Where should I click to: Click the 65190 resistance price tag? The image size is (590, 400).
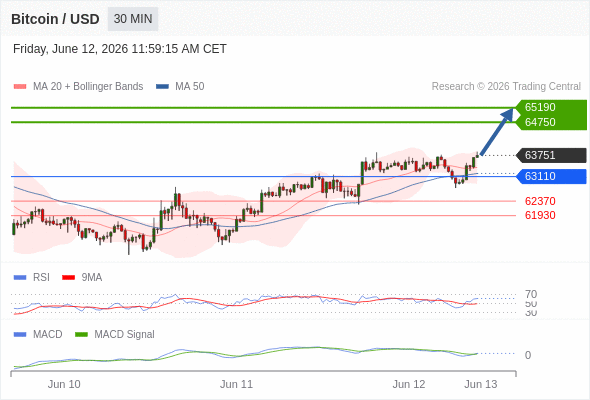[x=551, y=107]
